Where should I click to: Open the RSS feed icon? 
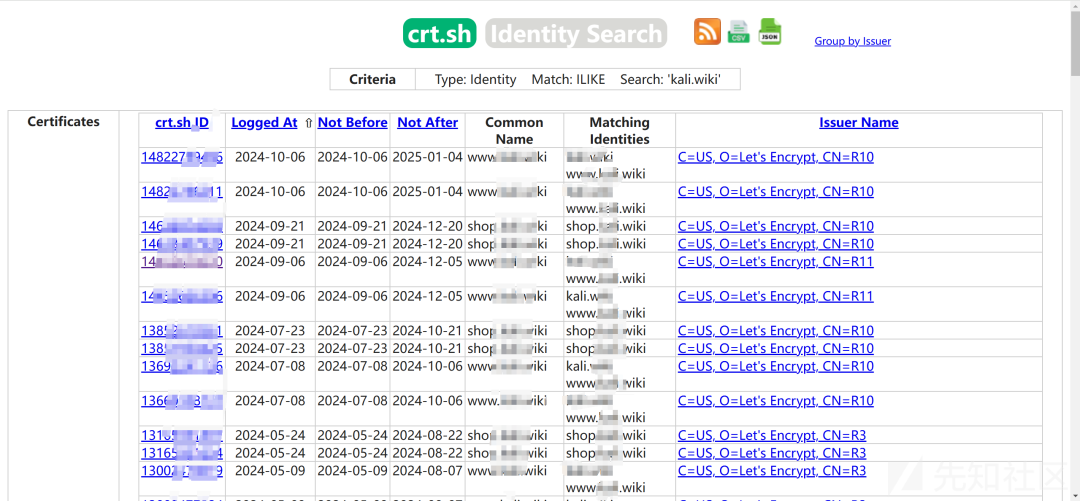(x=707, y=32)
